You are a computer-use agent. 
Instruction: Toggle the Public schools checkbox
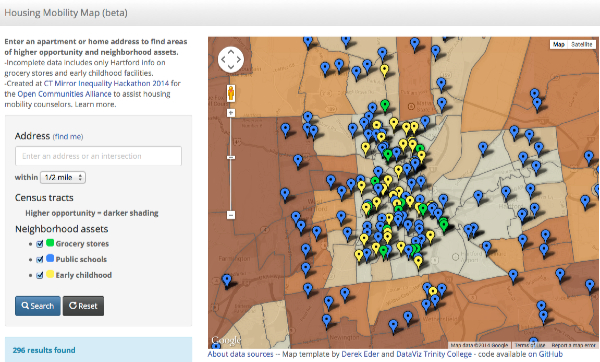pyautogui.click(x=40, y=259)
